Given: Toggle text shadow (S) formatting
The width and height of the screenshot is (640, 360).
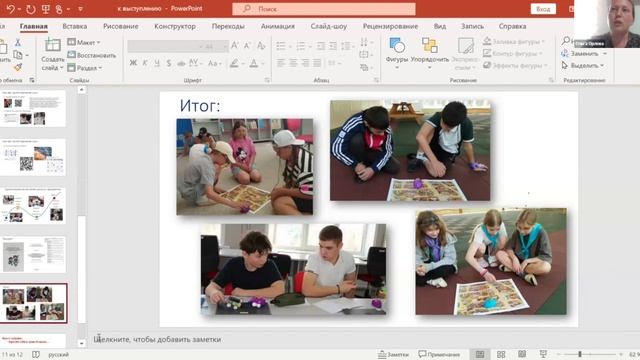Looking at the screenshot, I should [169, 63].
